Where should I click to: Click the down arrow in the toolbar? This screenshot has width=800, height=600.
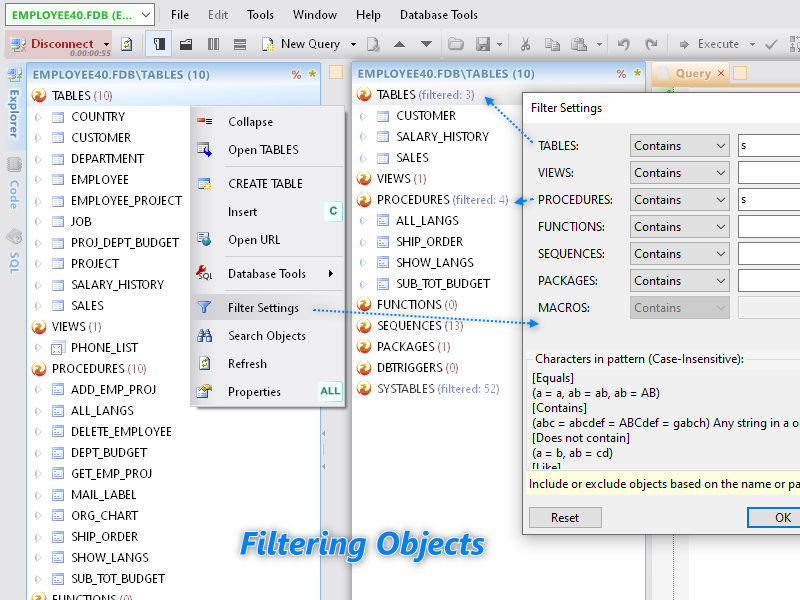(427, 44)
